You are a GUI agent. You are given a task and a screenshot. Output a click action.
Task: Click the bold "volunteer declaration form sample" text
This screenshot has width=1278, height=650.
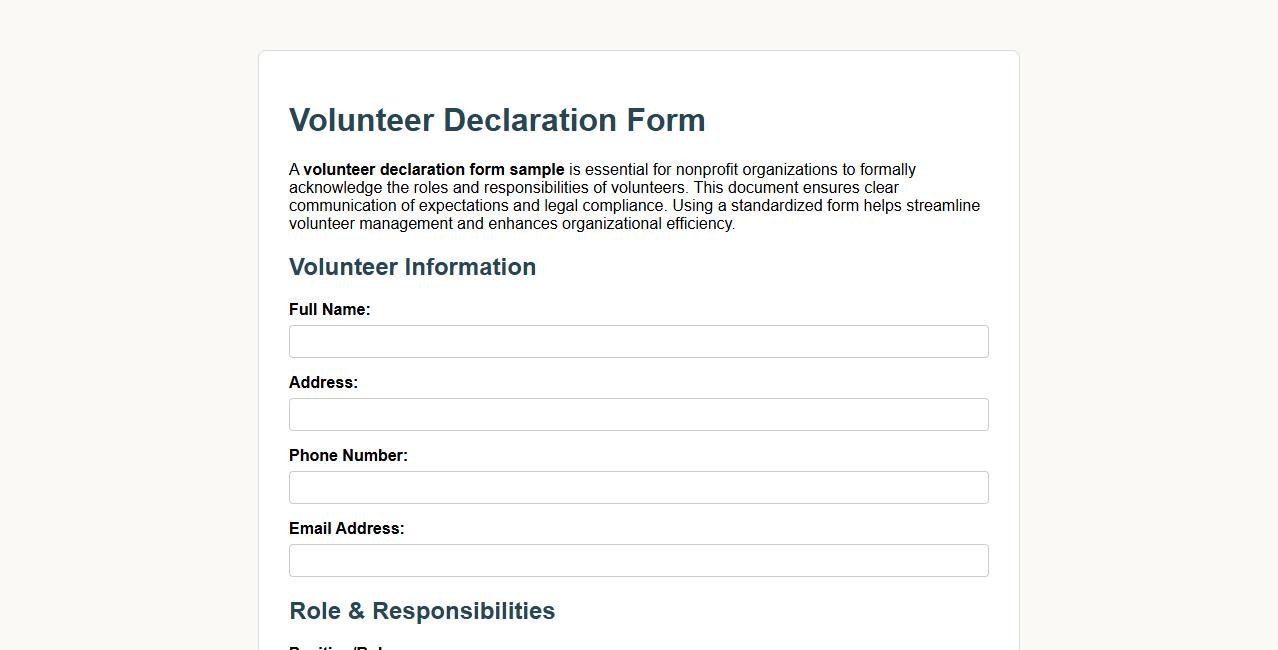(x=435, y=169)
